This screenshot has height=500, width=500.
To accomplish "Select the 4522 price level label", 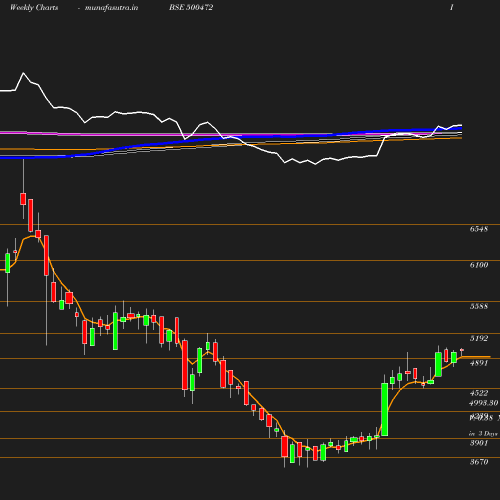I will 479,393.
